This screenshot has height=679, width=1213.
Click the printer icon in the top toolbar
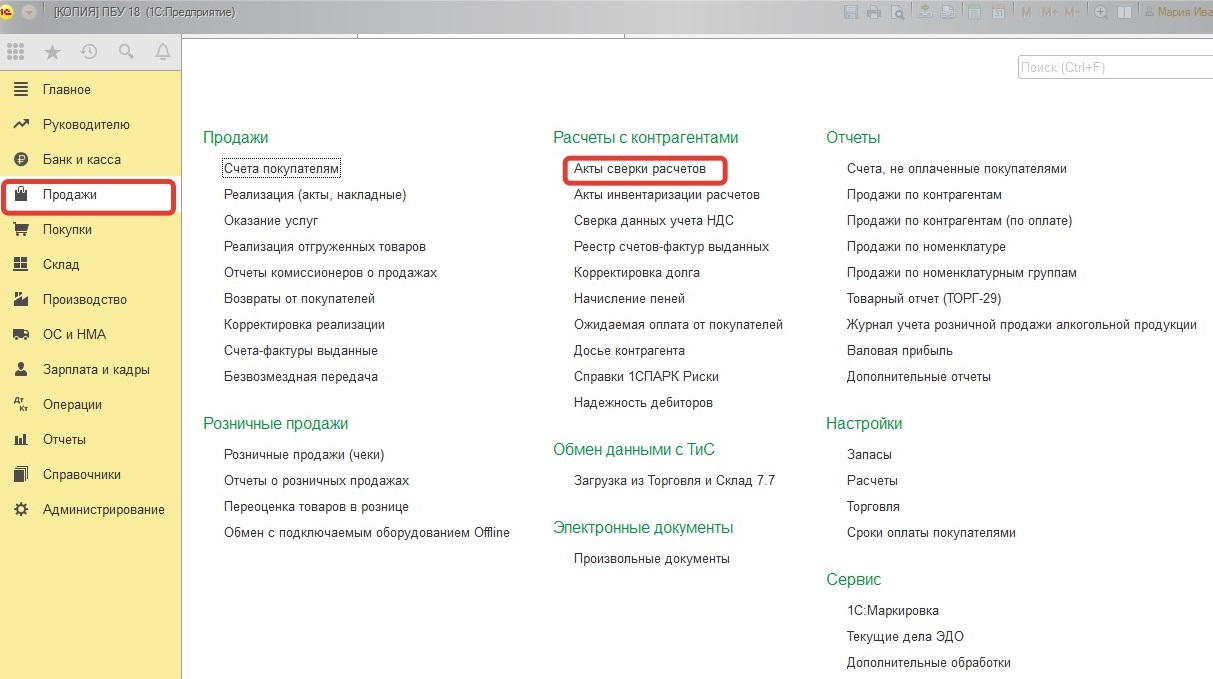pyautogui.click(x=874, y=12)
